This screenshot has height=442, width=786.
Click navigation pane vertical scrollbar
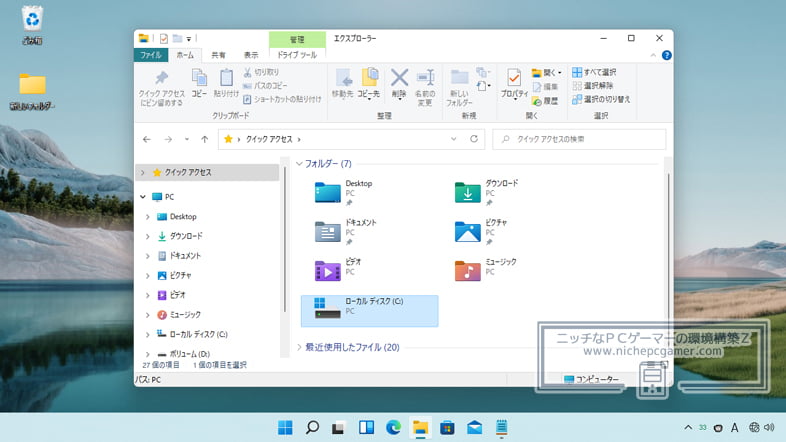click(x=285, y=240)
